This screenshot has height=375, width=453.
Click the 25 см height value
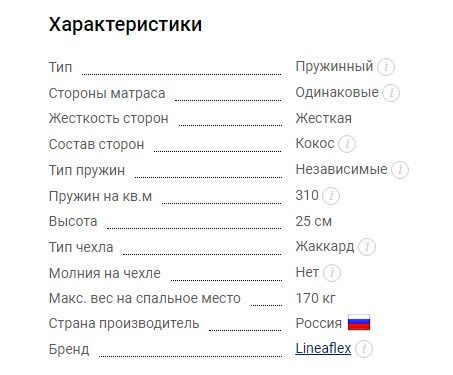(314, 221)
